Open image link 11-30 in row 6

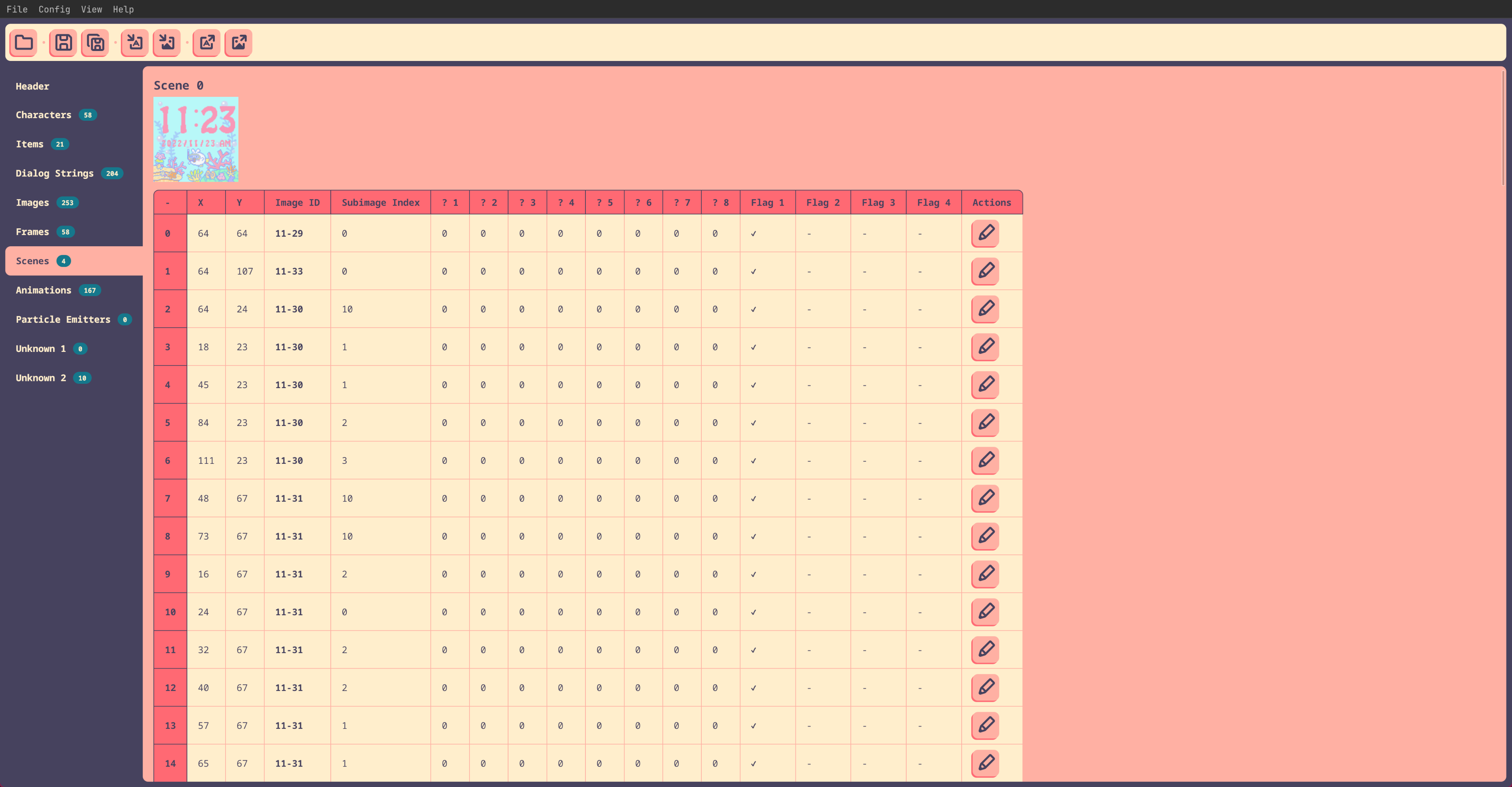pyautogui.click(x=289, y=461)
